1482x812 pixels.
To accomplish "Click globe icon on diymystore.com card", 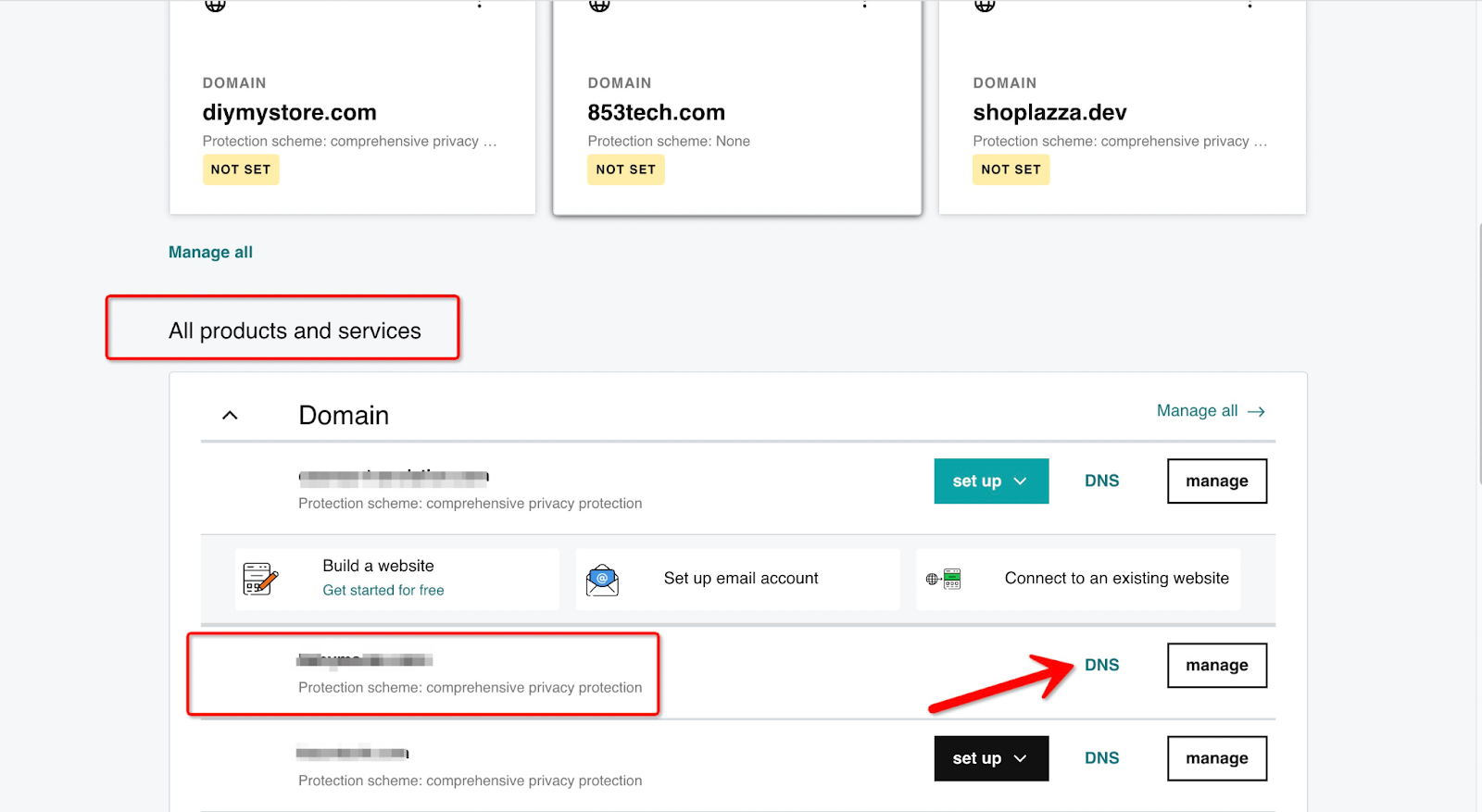I will pos(215,5).
